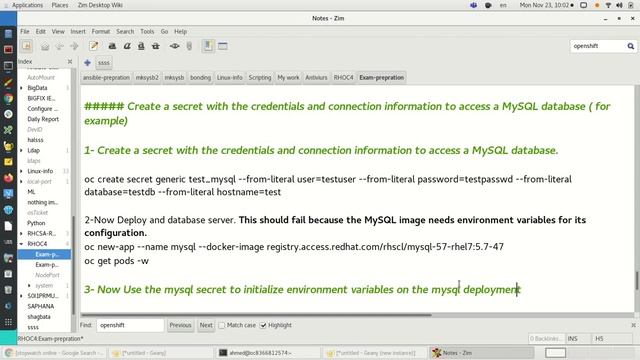Open the File menu
The width and height of the screenshot is (640, 360).
[x=25, y=31]
